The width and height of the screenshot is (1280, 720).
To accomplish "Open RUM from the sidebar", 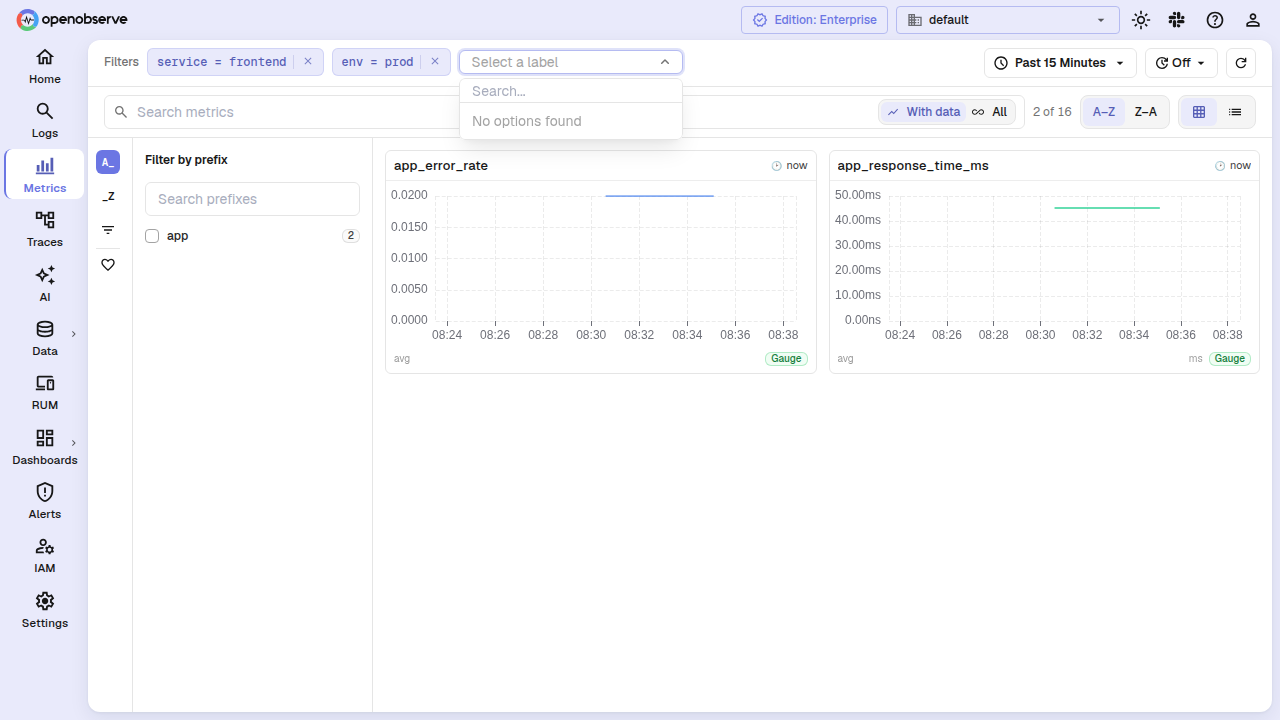I will point(44,392).
